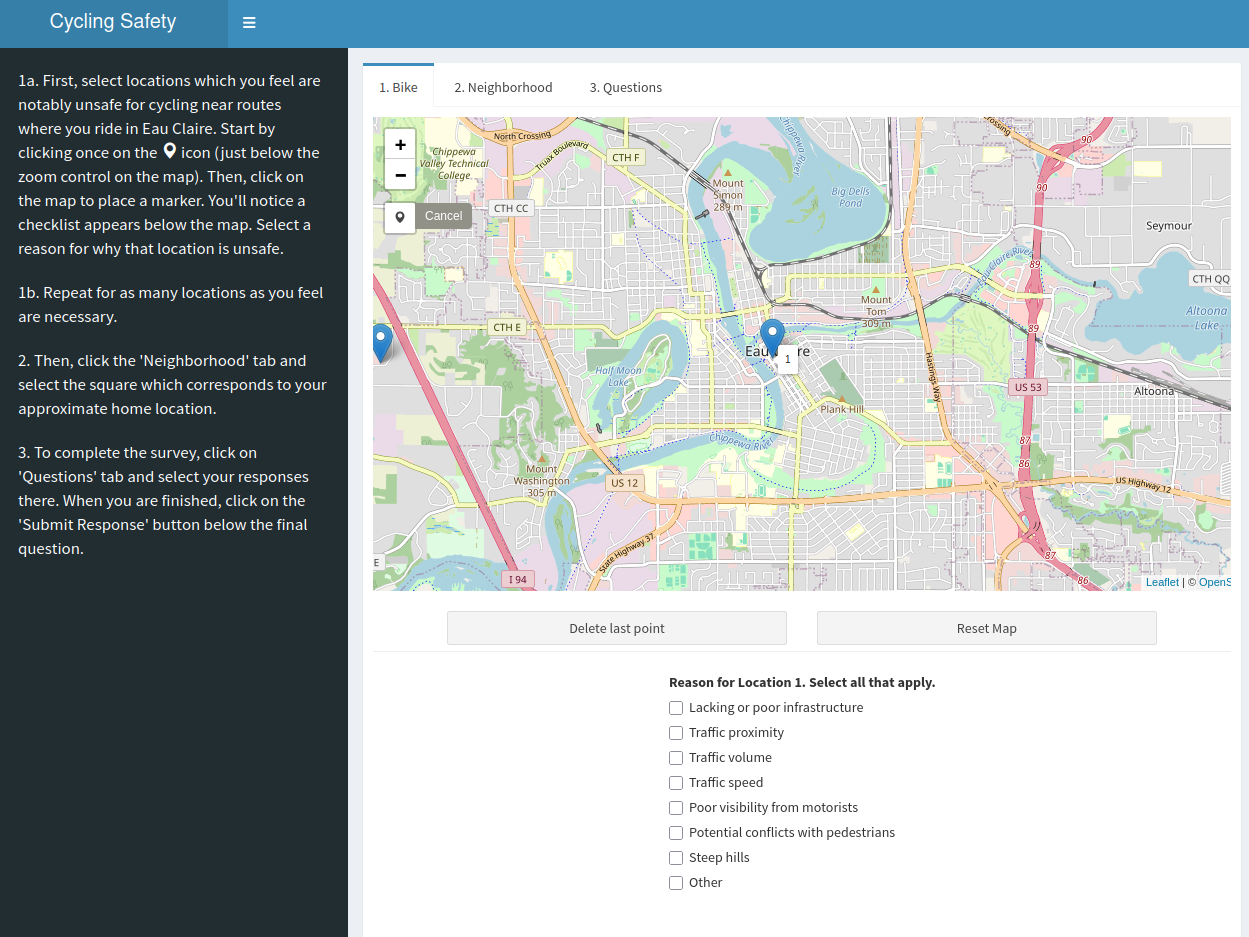The width and height of the screenshot is (1249, 937).
Task: Open the marker popup labeled 1
Action: click(x=787, y=358)
